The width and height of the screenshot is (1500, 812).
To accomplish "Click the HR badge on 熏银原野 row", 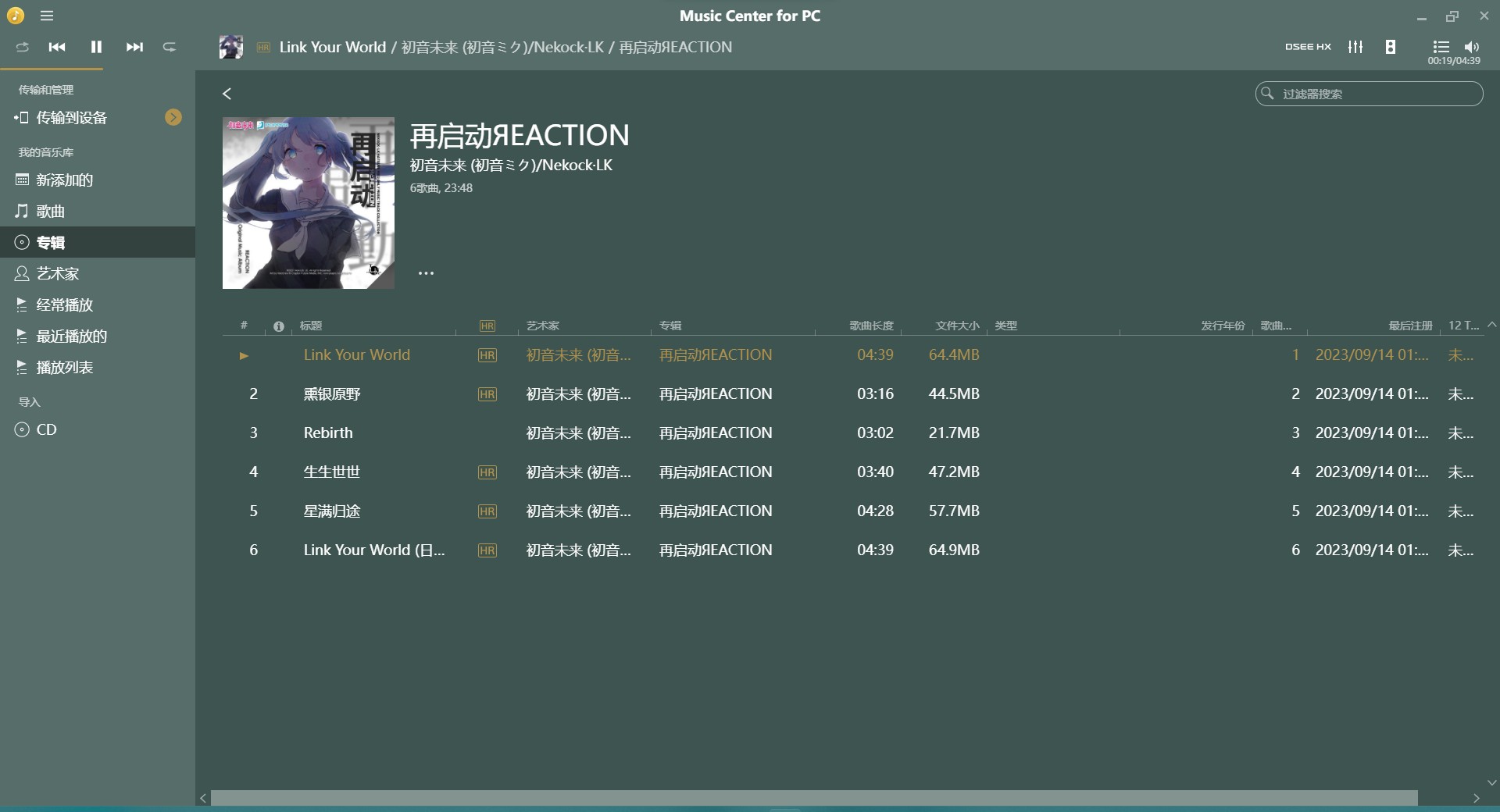I will (x=487, y=394).
